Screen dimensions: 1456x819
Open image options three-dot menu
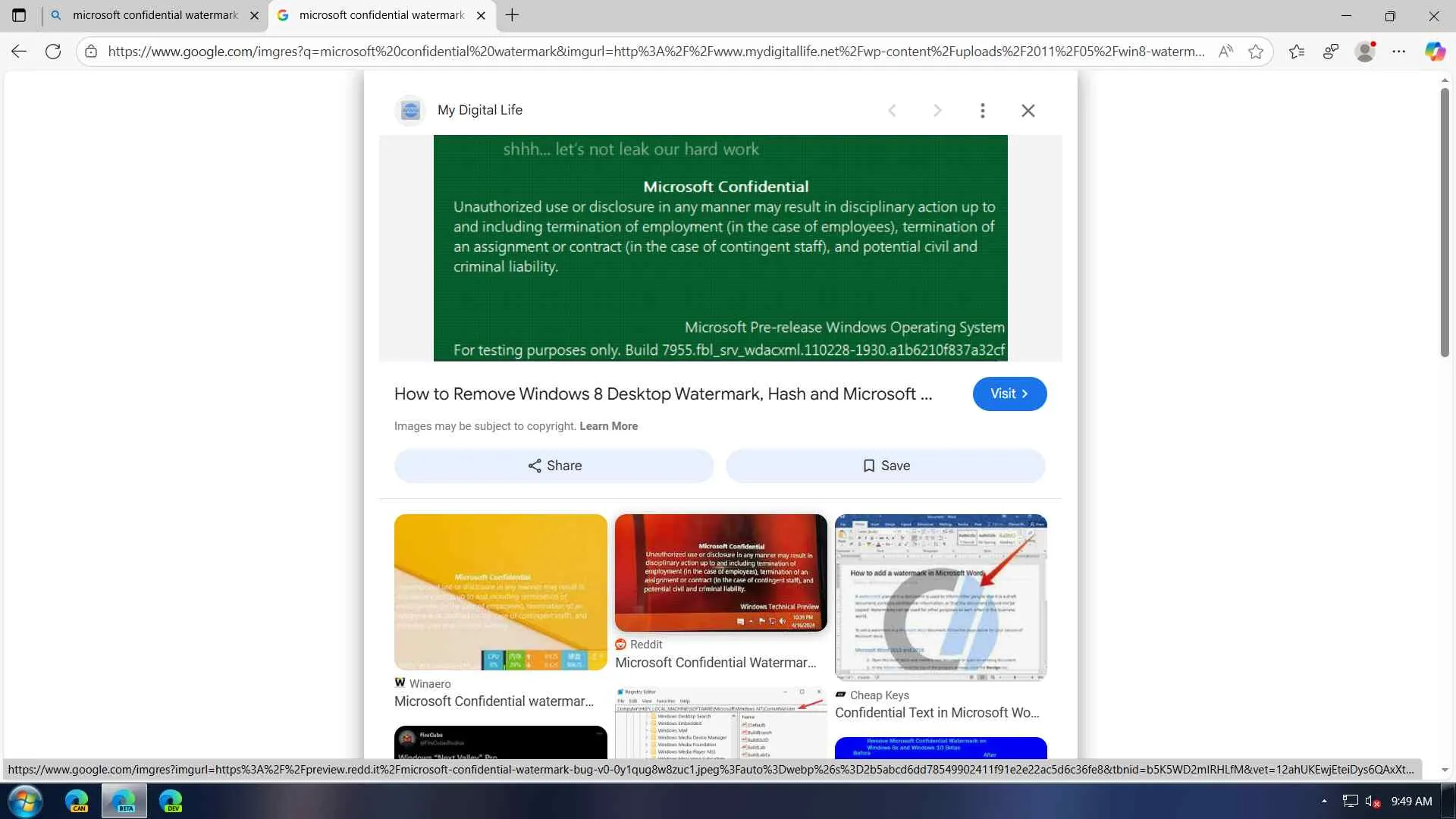(982, 111)
